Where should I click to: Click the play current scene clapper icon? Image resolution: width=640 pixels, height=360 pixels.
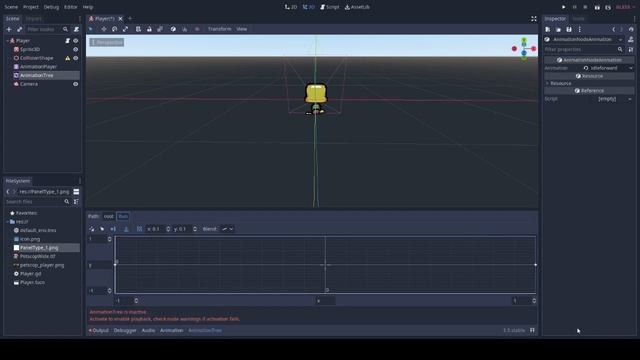tap(597, 7)
